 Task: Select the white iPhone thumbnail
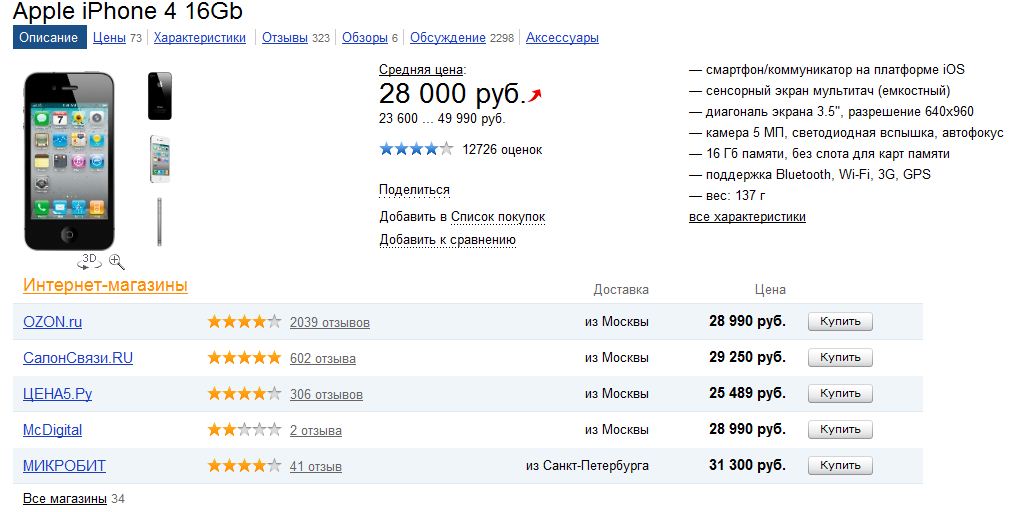[x=160, y=159]
